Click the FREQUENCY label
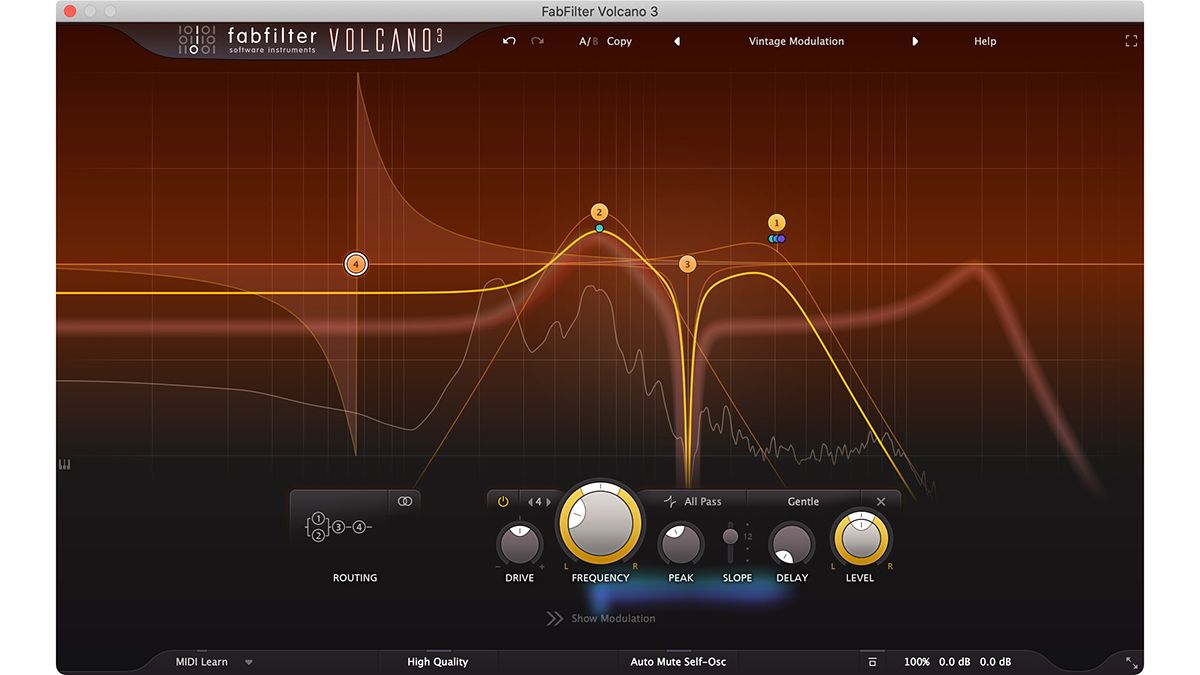This screenshot has height=675, width=1200. click(x=600, y=578)
